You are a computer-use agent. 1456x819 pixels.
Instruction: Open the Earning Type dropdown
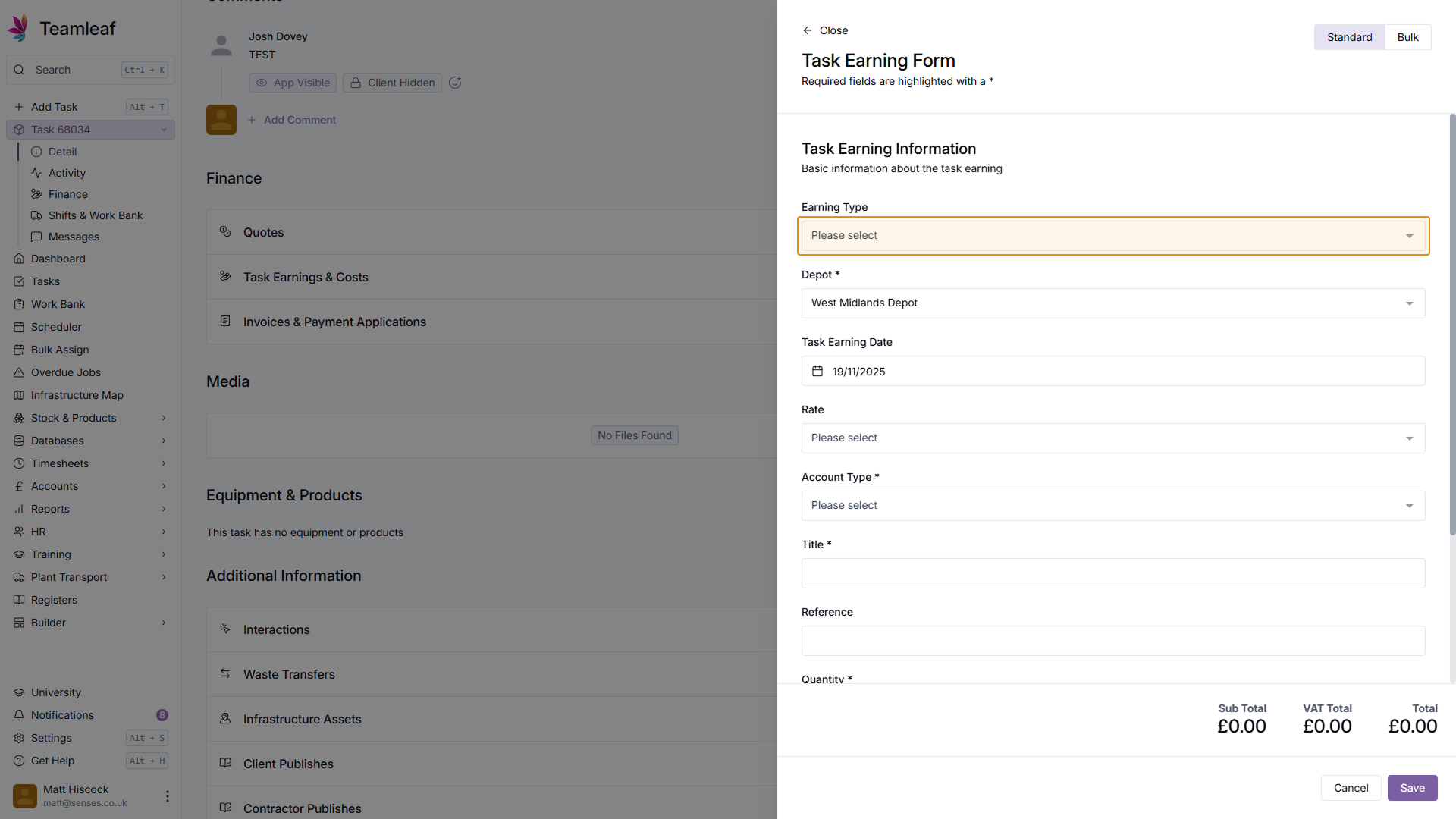(1112, 236)
